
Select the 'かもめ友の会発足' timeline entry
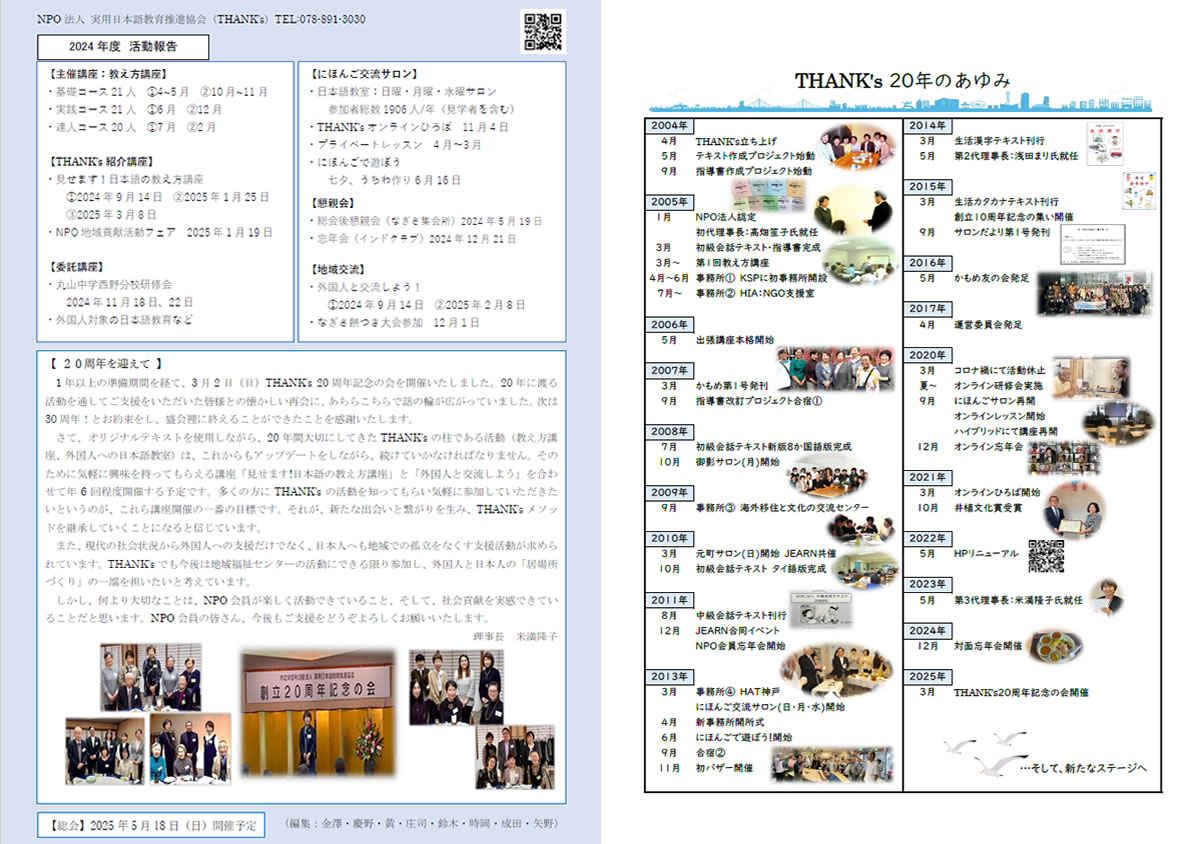pos(991,279)
